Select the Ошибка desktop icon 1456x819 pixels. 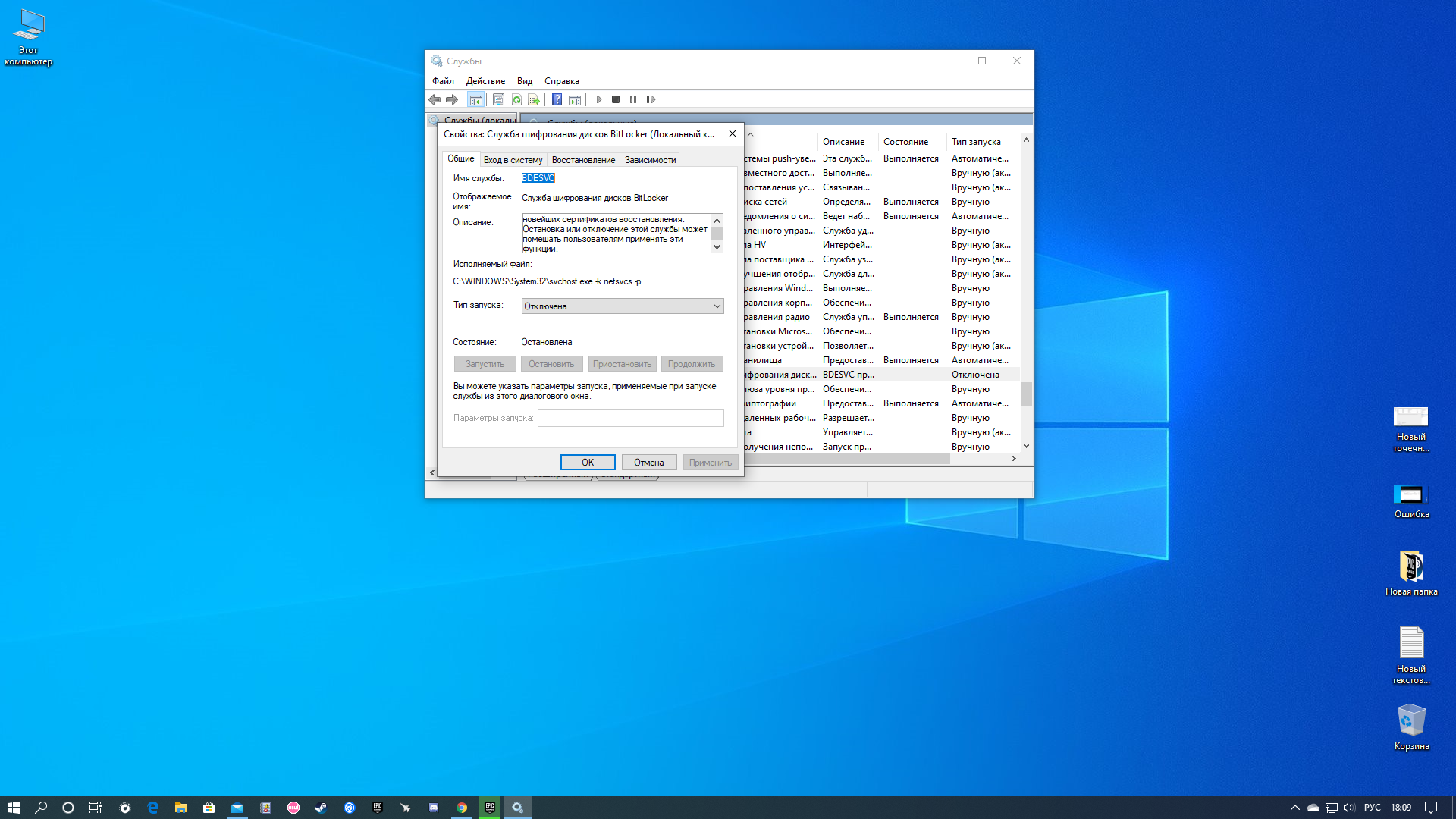click(1411, 501)
